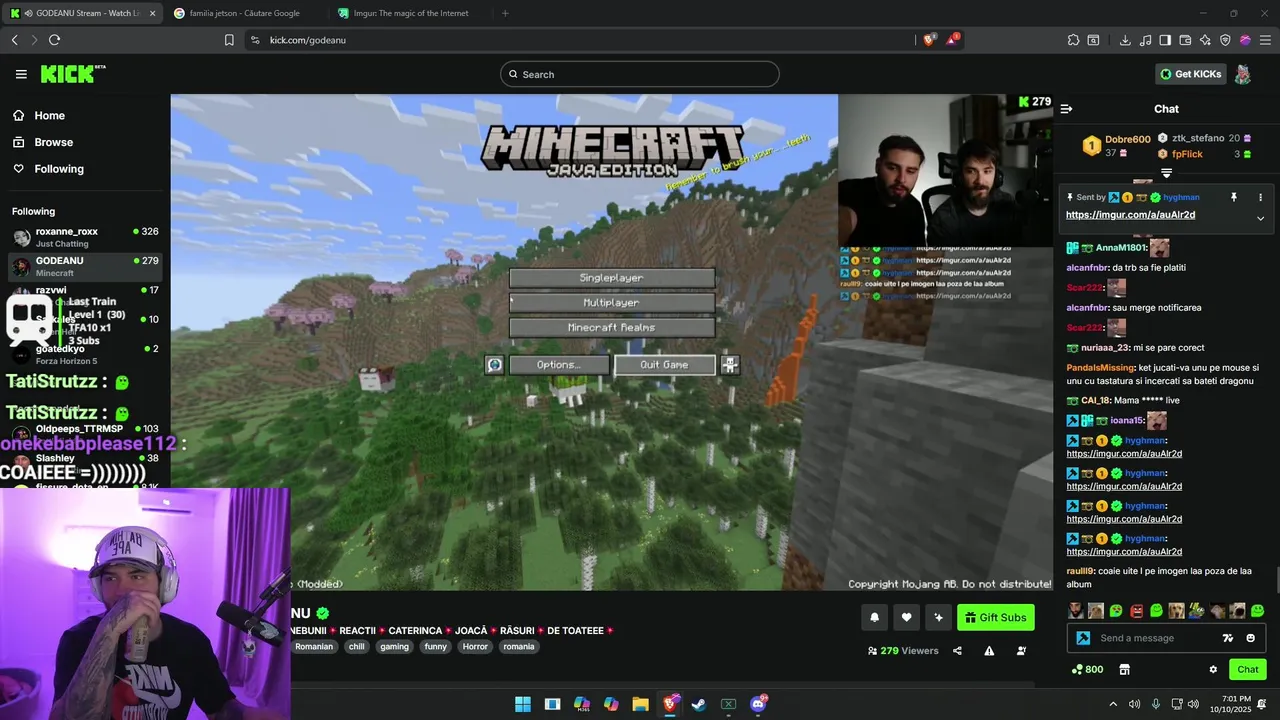Open Steam from the taskbar
Viewport: 1280px width, 720px height.
(x=699, y=704)
